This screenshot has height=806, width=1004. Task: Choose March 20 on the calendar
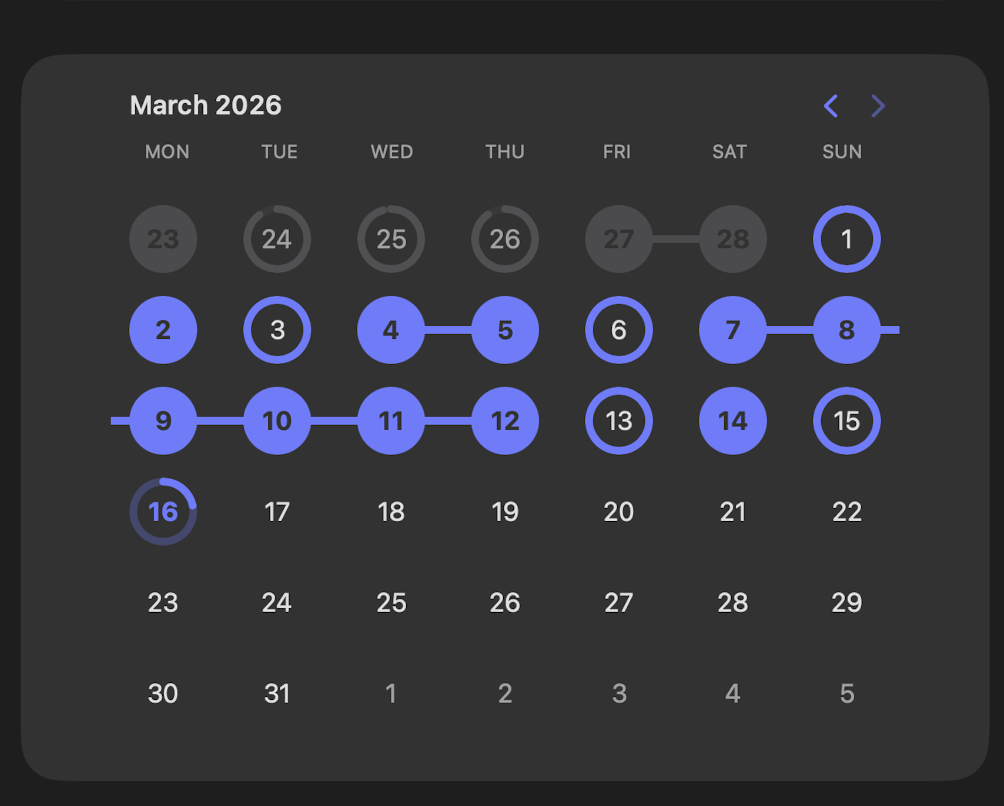619,512
